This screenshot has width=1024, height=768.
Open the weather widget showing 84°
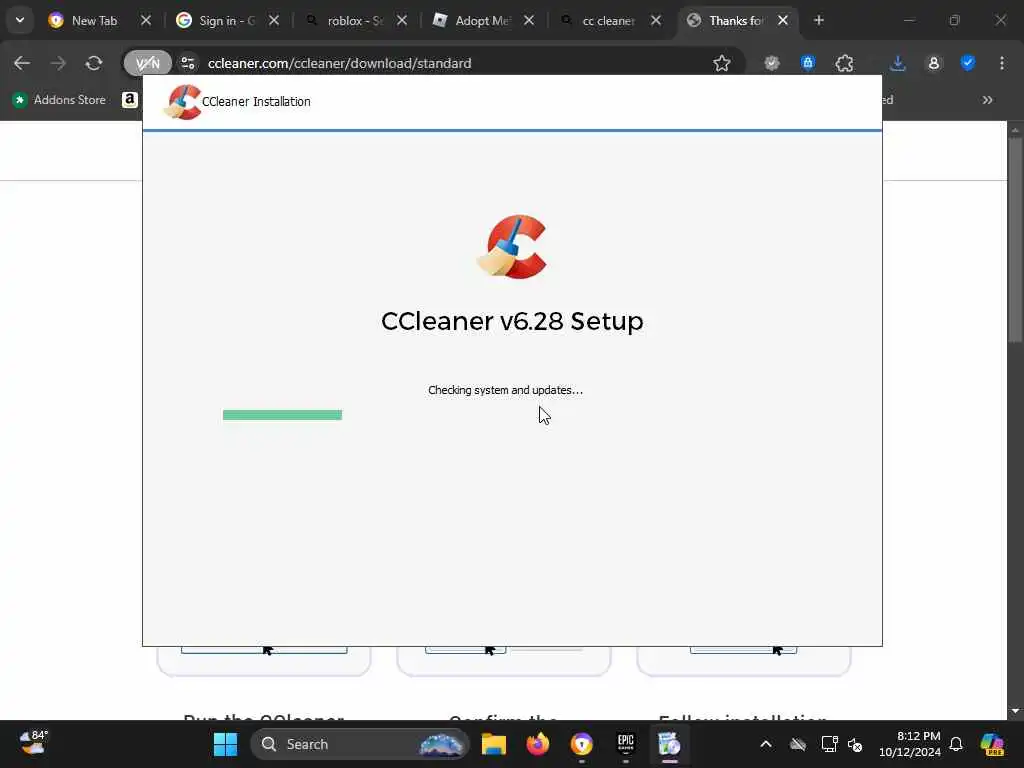(34, 743)
